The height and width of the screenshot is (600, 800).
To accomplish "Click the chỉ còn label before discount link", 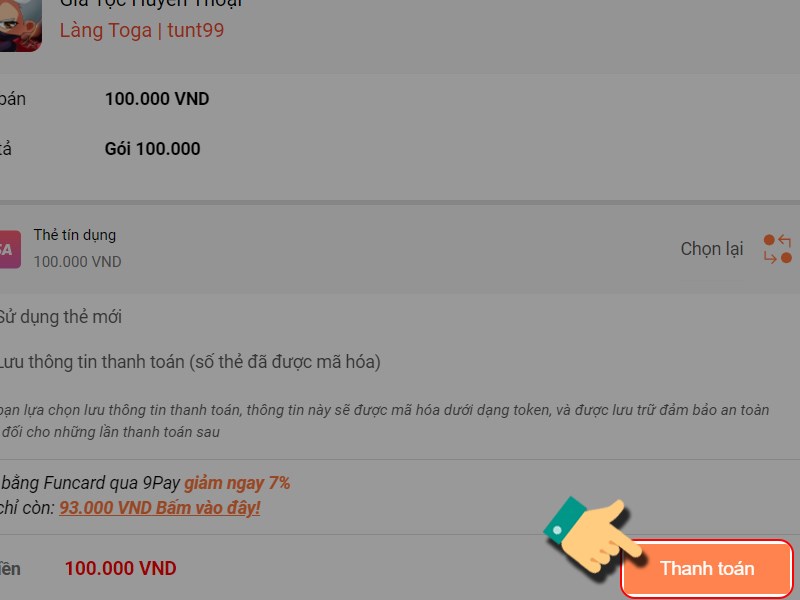I will click(x=27, y=508).
